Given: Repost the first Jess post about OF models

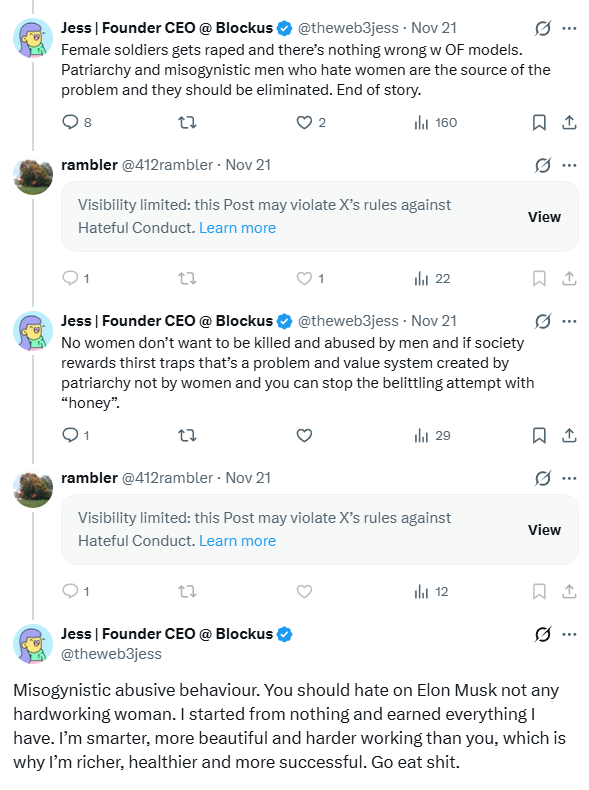Looking at the screenshot, I should point(187,122).
